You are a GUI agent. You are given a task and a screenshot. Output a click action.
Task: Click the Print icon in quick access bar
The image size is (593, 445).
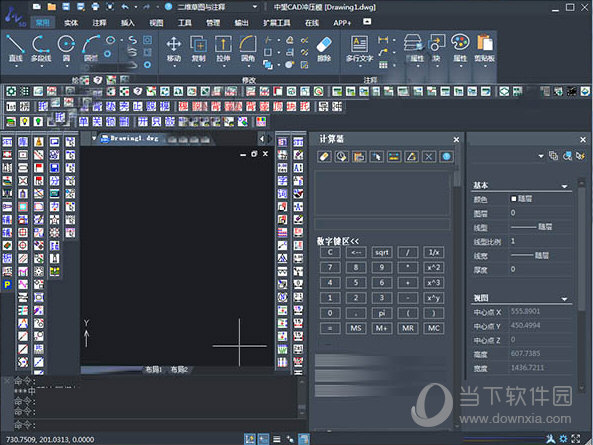[x=95, y=6]
